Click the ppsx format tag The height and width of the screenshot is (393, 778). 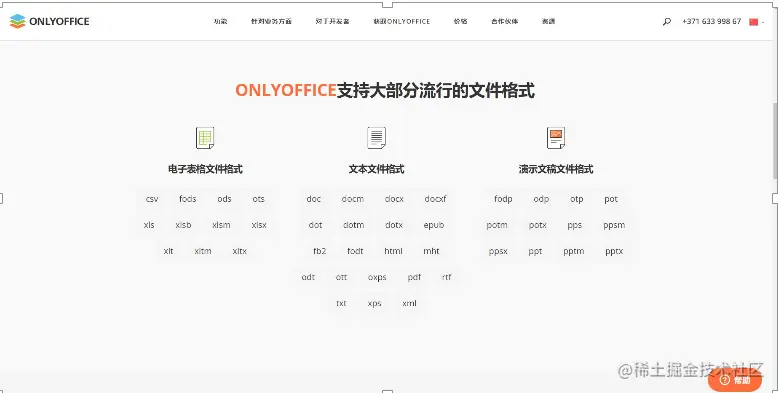tap(498, 251)
